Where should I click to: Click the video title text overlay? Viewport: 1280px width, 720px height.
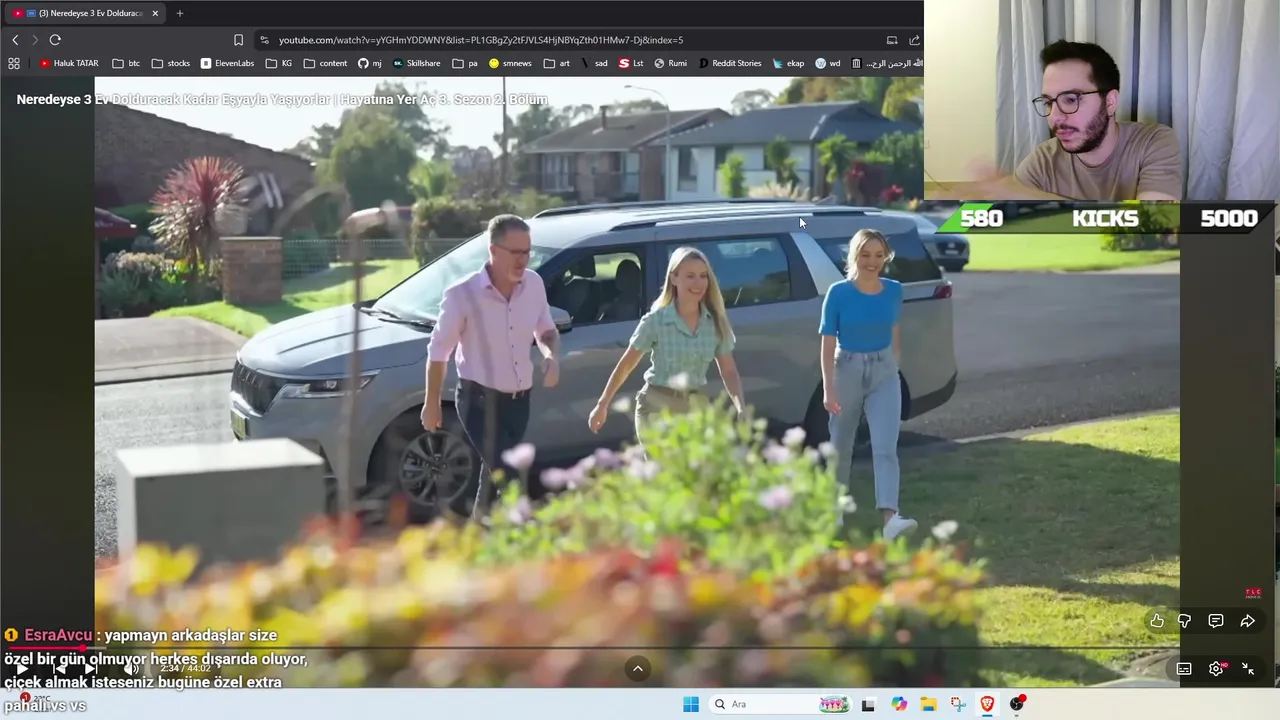pyautogui.click(x=282, y=100)
